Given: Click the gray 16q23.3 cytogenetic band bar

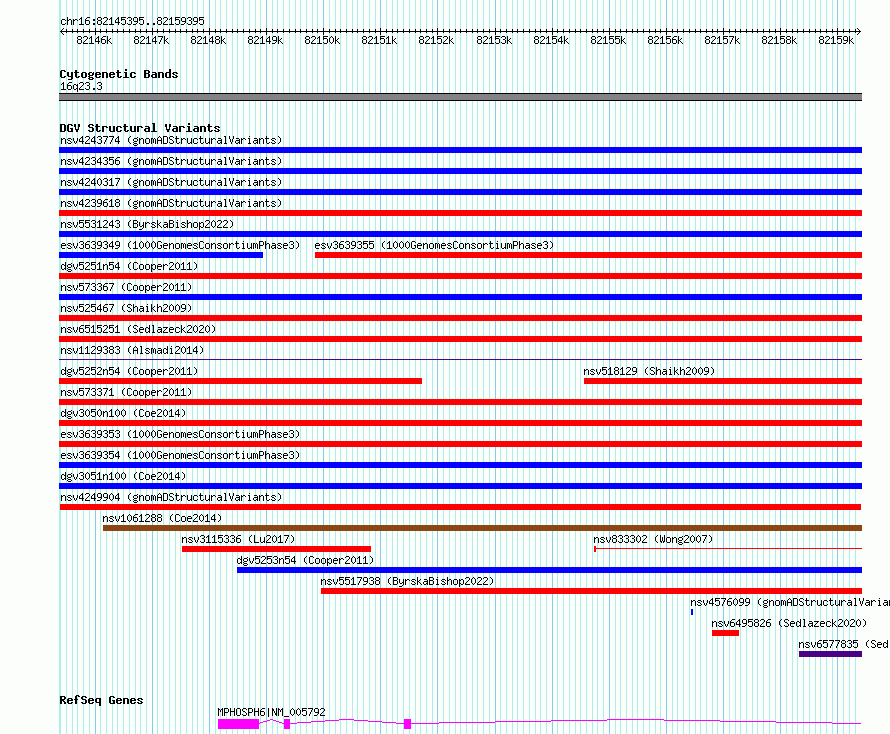Looking at the screenshot, I should pos(461,97).
